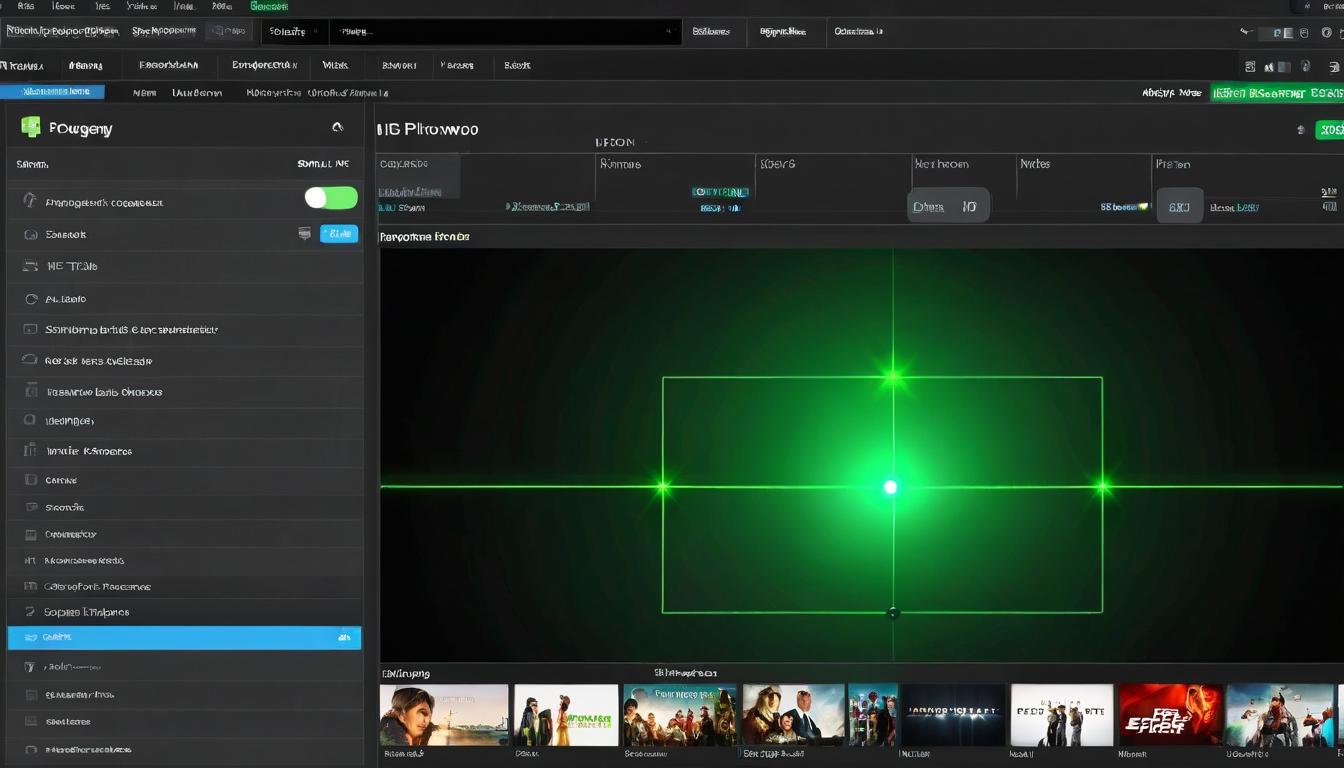Click the small monitor icon left of the blue sidebar button

[x=304, y=233]
